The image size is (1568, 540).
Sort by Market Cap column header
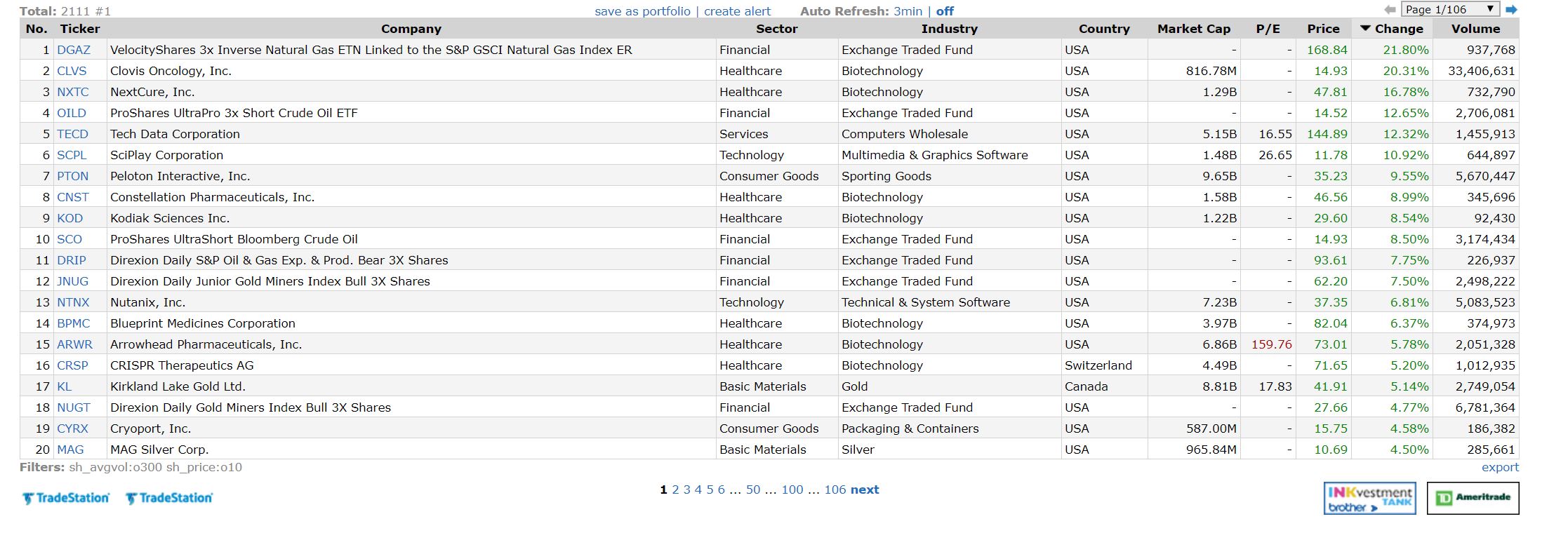(1194, 29)
